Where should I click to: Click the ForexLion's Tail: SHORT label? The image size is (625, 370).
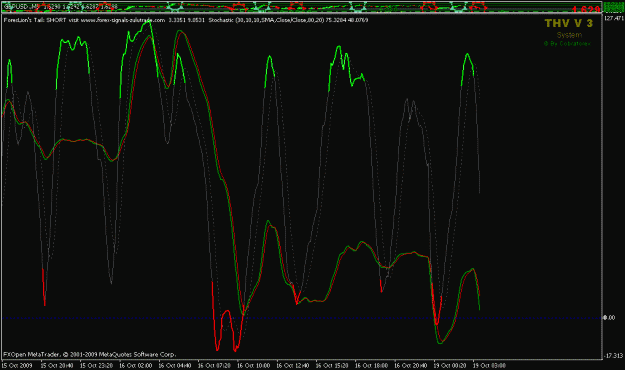tap(35, 20)
